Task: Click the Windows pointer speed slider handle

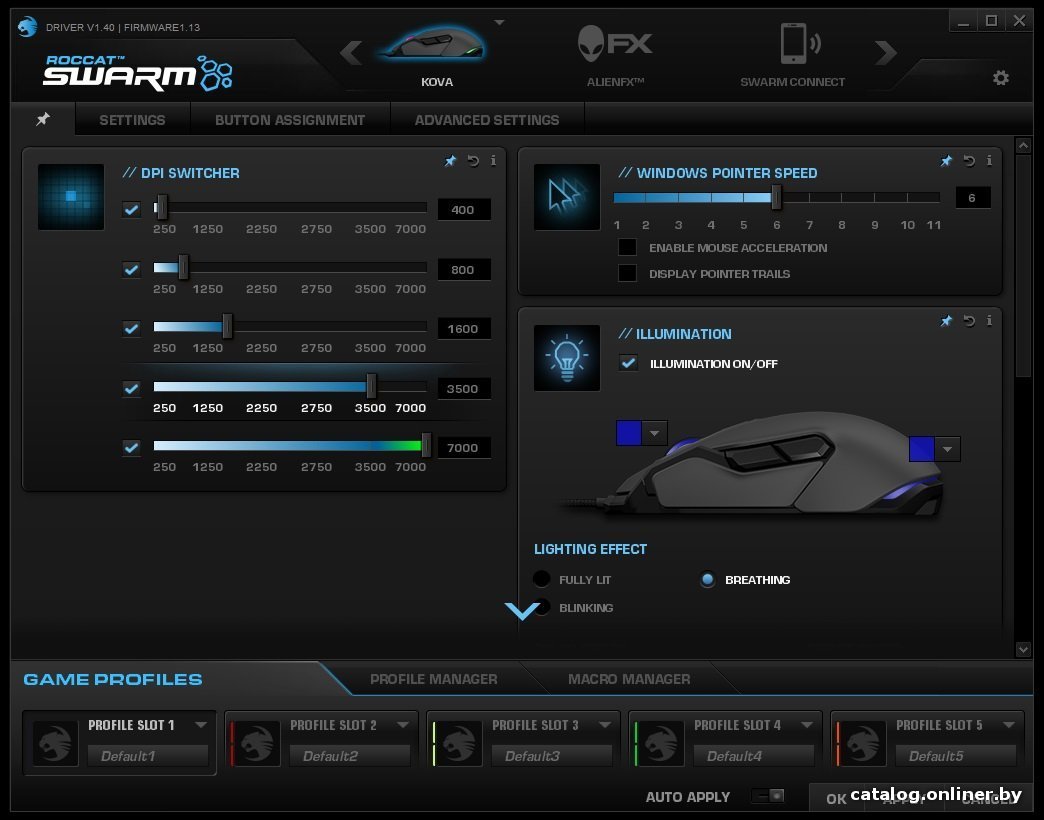Action: click(x=776, y=197)
